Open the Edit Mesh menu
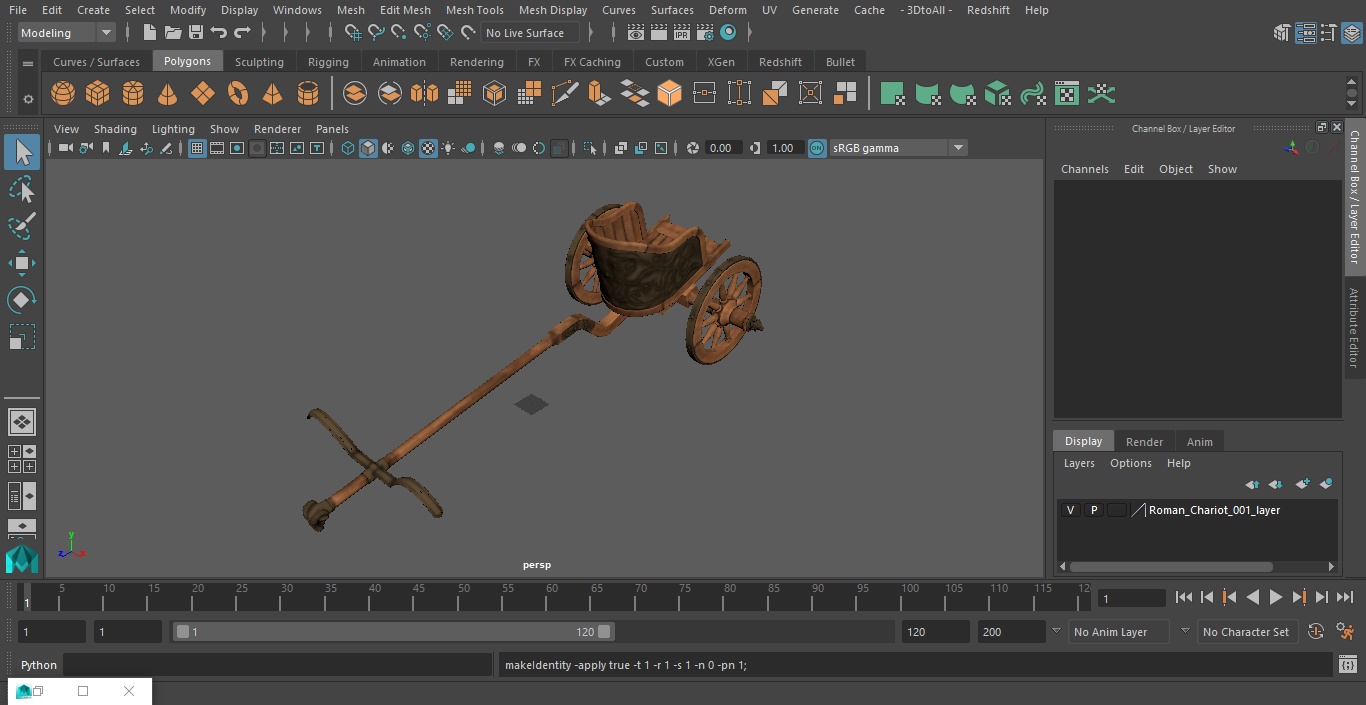The image size is (1366, 705). [405, 10]
